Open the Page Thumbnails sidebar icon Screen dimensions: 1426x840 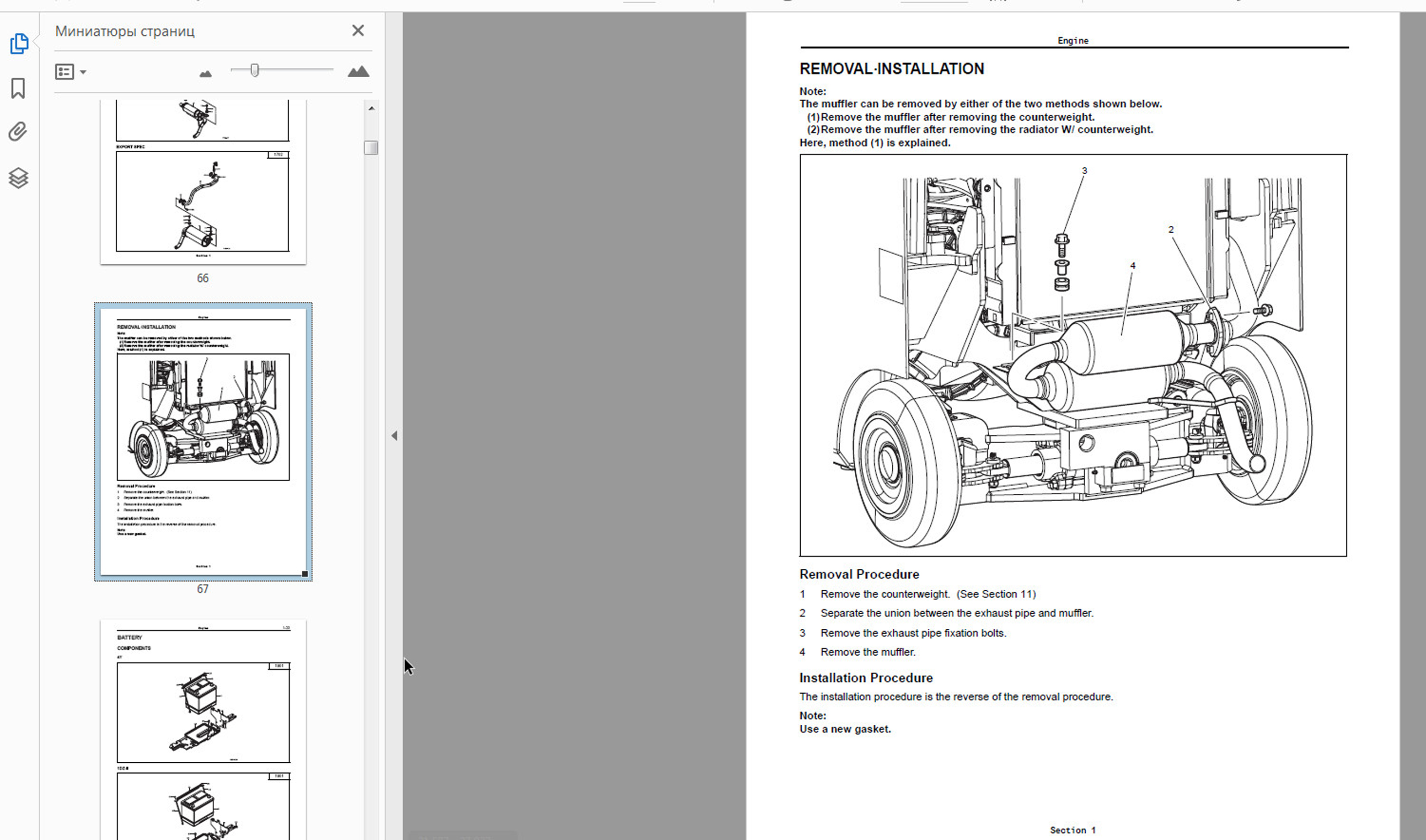[x=19, y=43]
